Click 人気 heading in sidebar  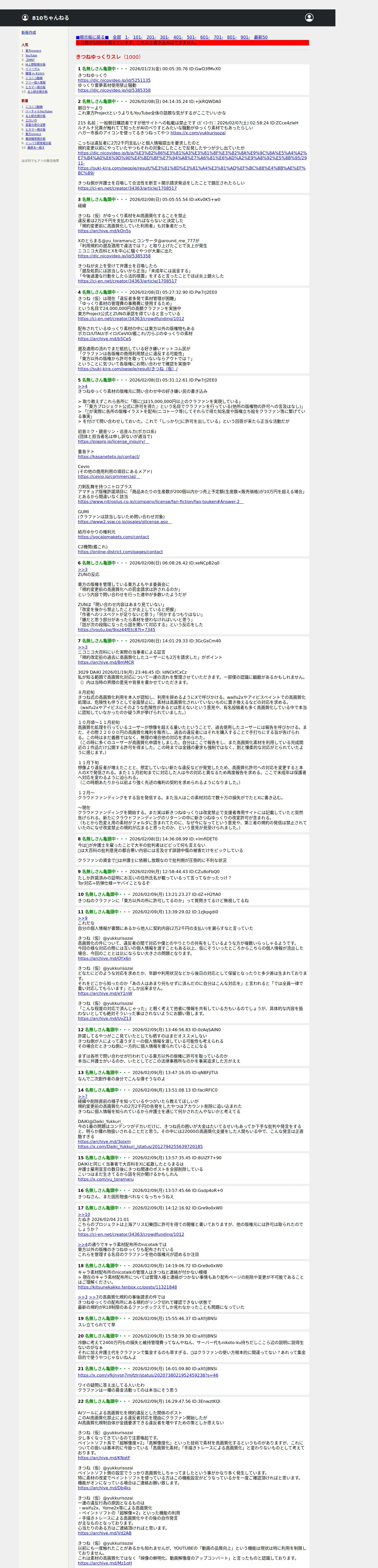(25, 45)
